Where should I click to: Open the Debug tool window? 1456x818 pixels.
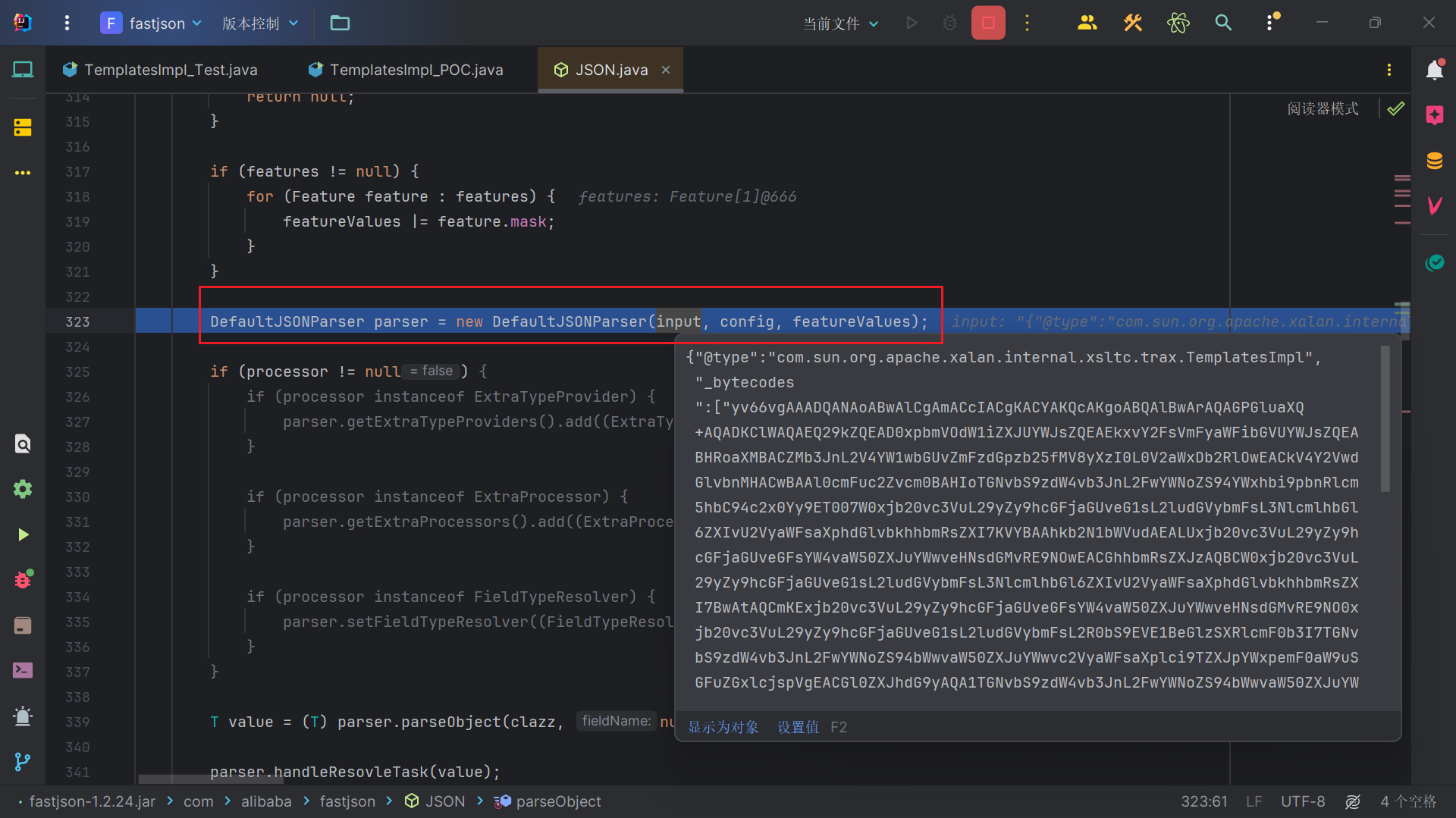click(x=23, y=579)
